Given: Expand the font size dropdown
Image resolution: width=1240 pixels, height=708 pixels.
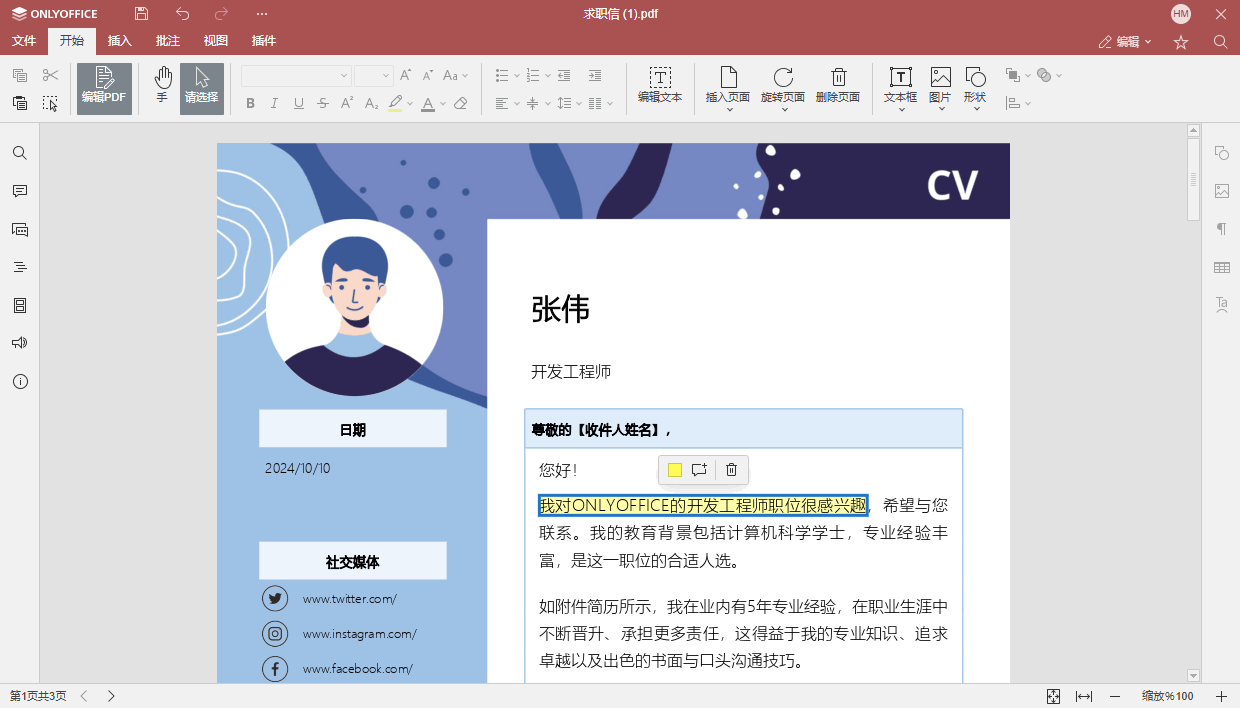Looking at the screenshot, I should click(386, 75).
